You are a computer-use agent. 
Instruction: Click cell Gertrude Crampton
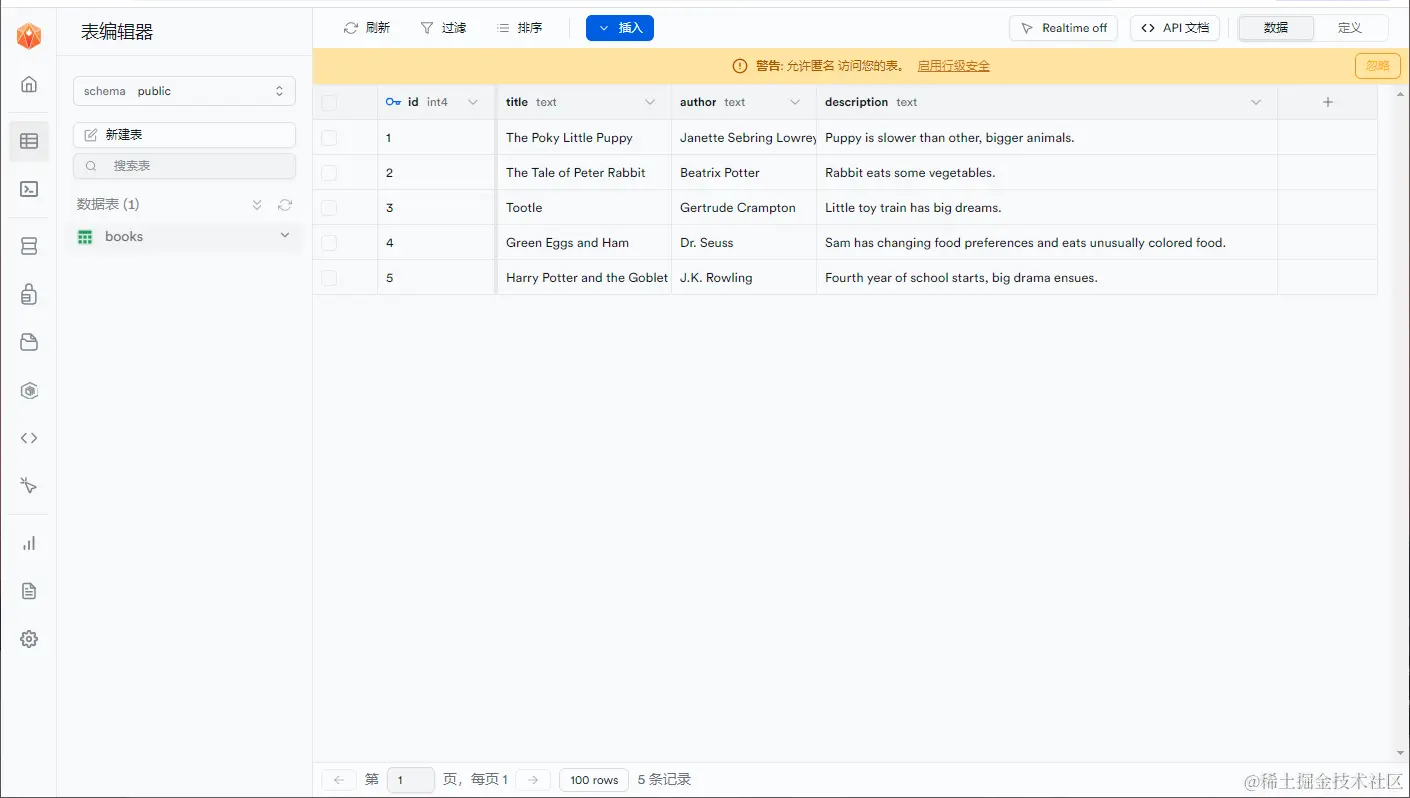[744, 208]
